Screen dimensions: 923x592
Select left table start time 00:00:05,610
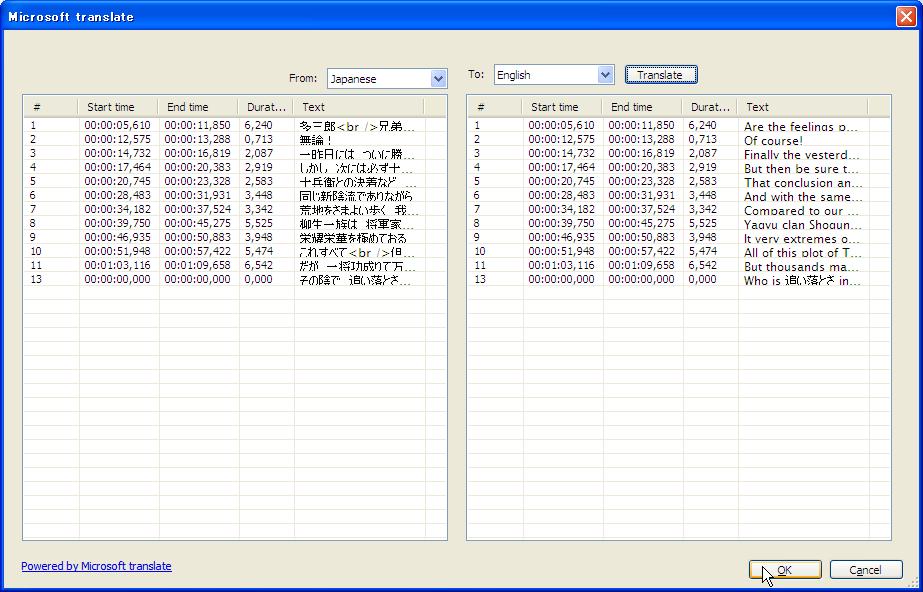click(117, 126)
